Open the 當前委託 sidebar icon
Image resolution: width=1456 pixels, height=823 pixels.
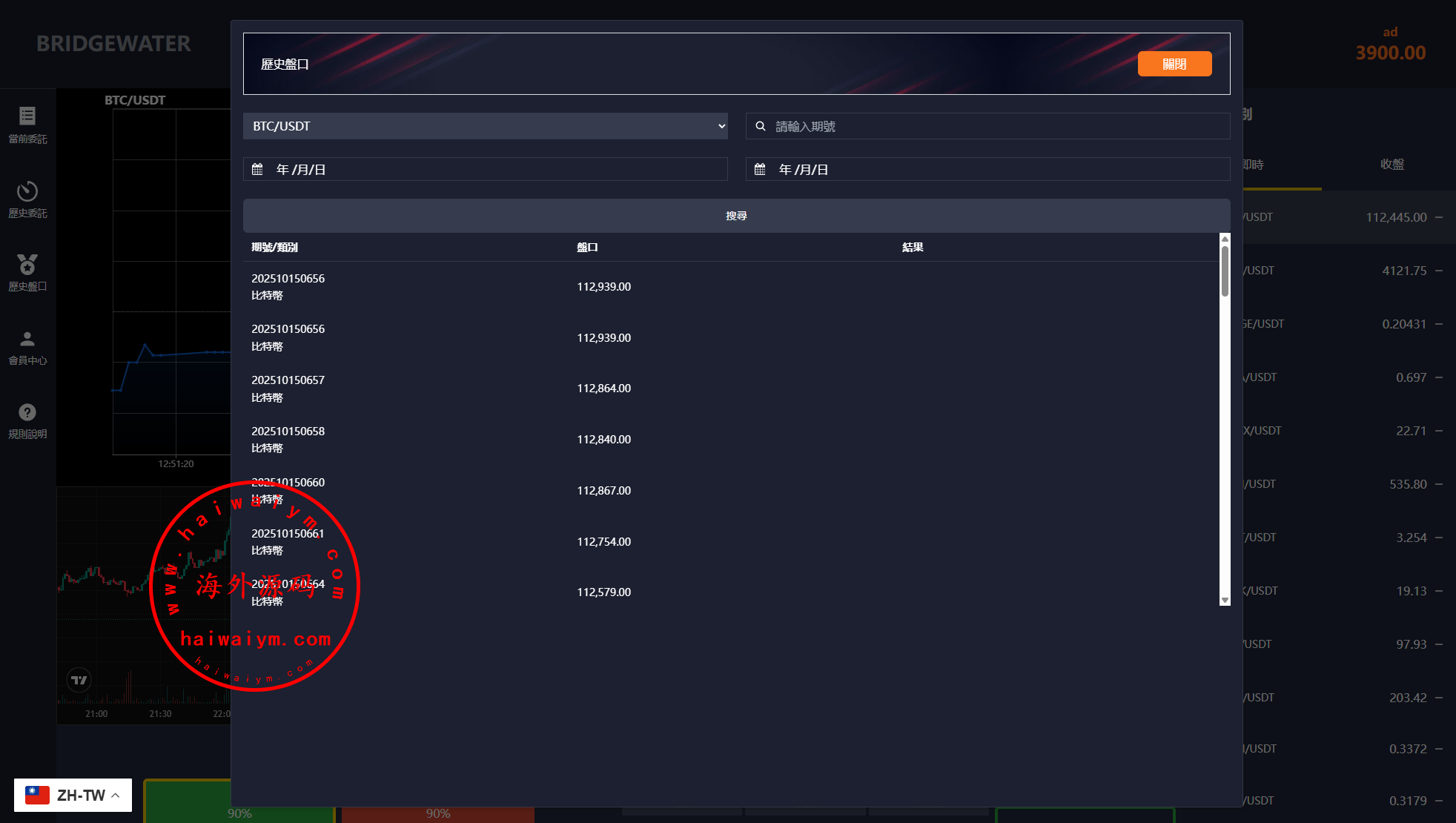pos(27,116)
